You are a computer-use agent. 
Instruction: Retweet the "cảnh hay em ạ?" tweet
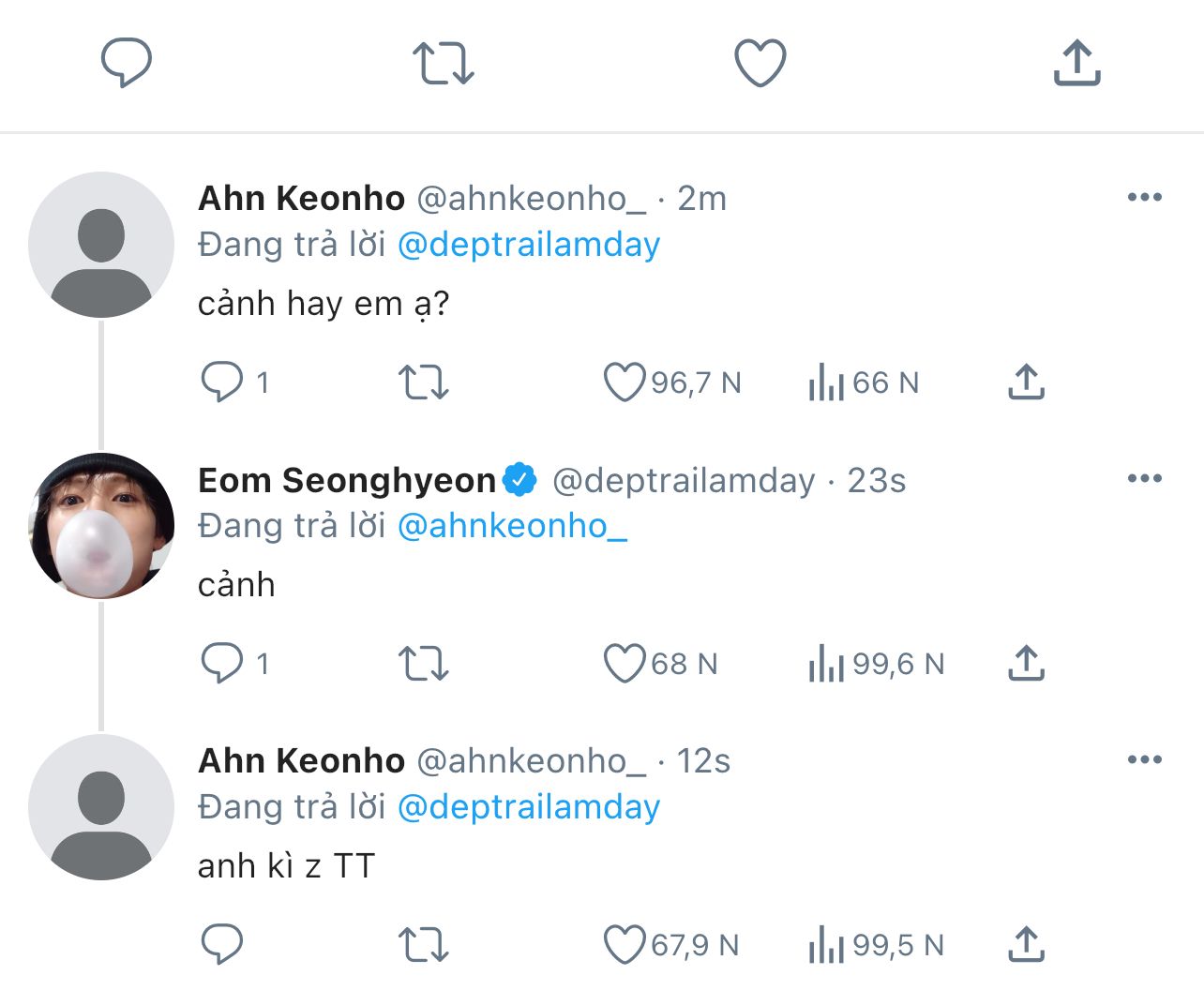click(x=424, y=382)
